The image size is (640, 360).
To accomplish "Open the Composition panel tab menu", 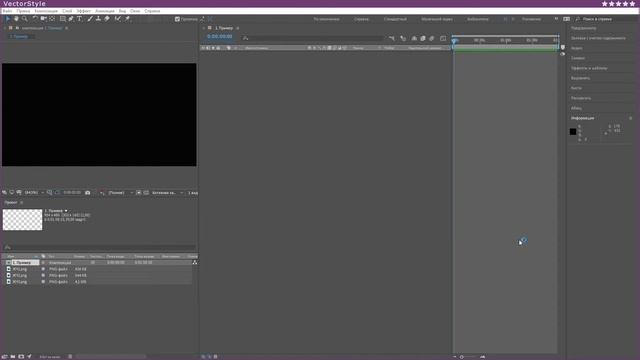I will pos(67,28).
